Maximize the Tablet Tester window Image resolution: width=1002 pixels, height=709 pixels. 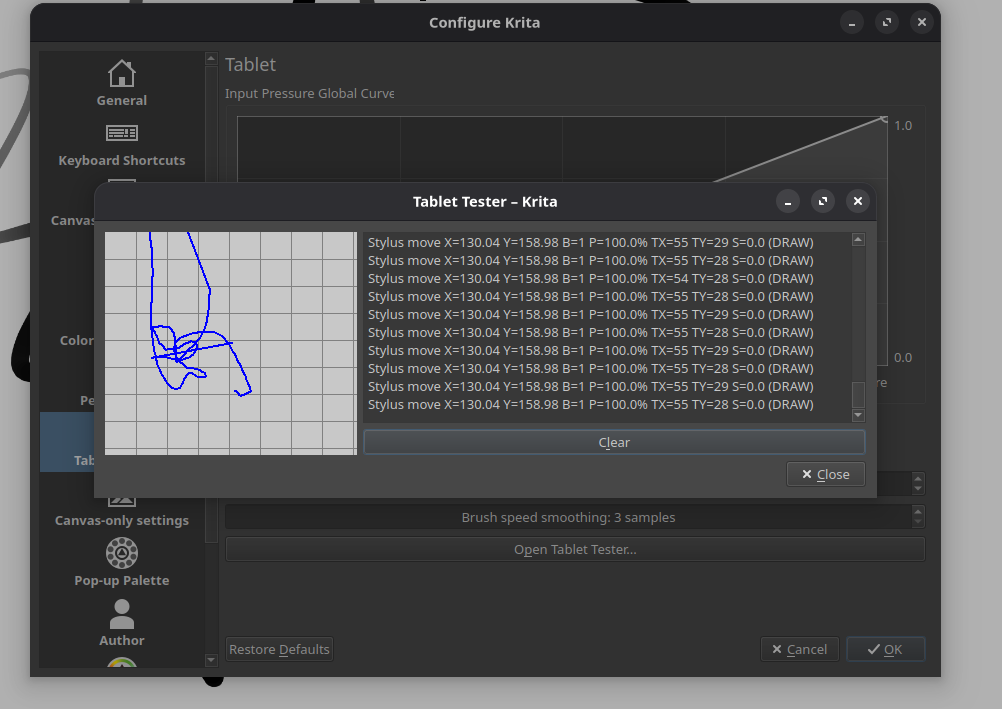click(822, 201)
